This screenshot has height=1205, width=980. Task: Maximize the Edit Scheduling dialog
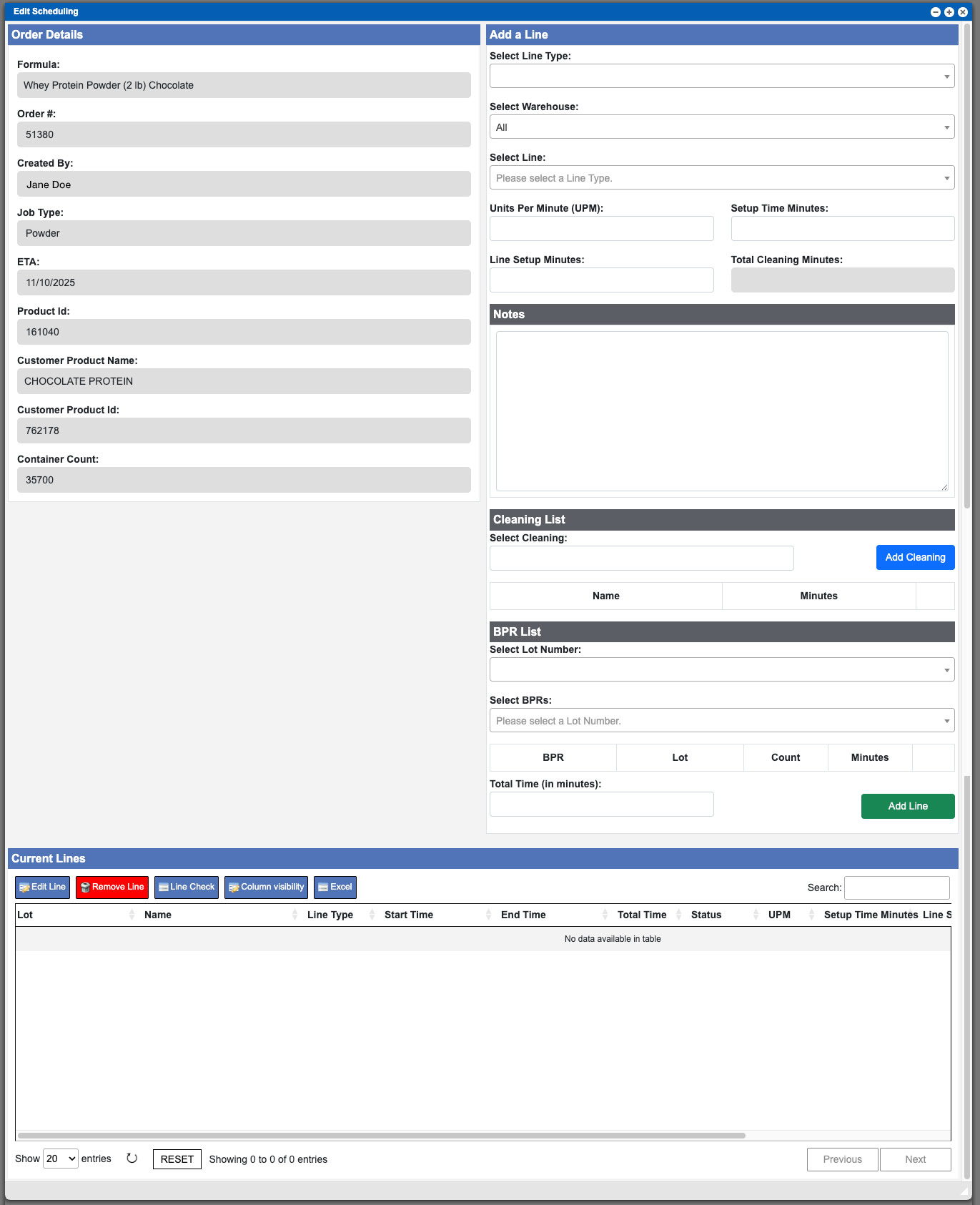click(x=949, y=12)
